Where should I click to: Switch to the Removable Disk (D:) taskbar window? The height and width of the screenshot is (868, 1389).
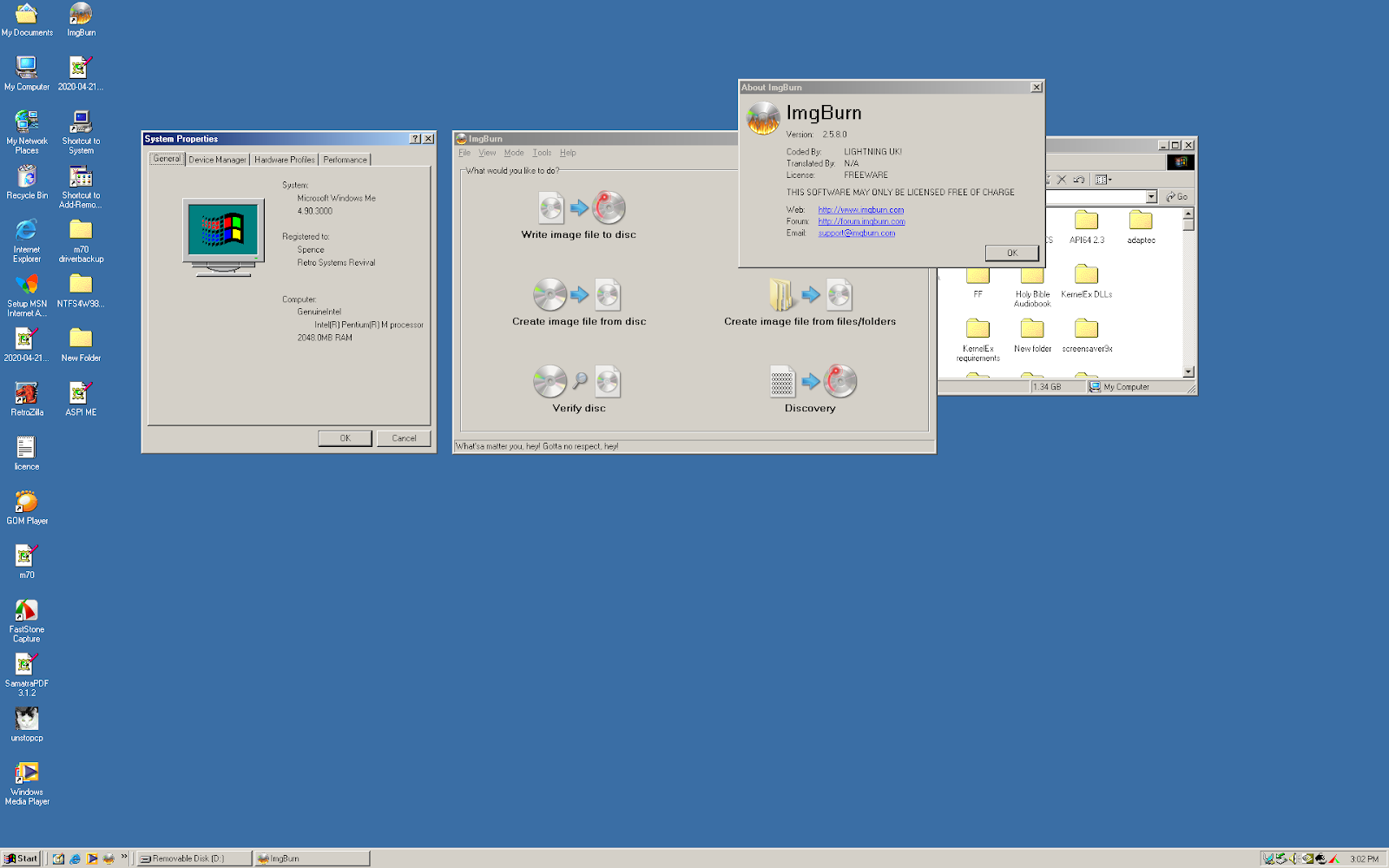coord(193,858)
